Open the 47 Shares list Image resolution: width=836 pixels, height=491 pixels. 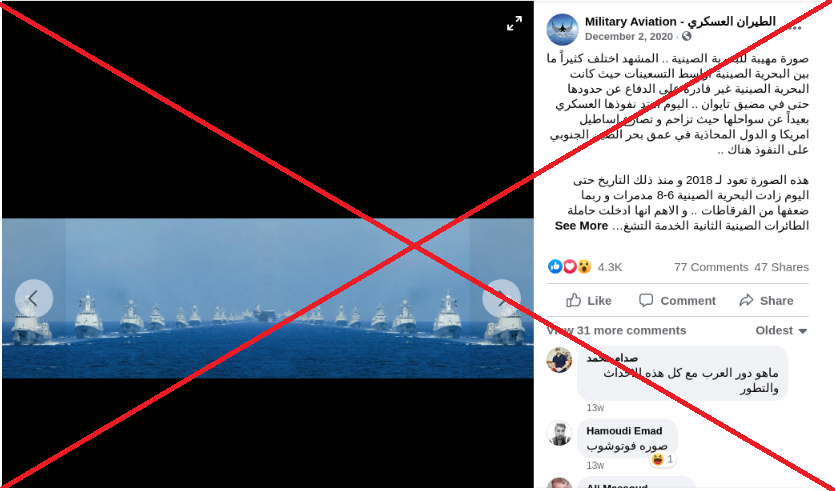(781, 267)
